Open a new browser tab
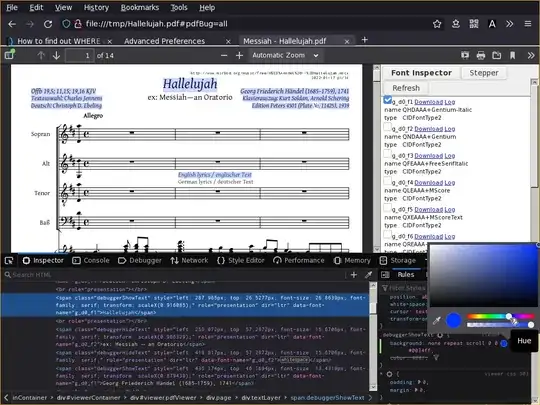Viewport: 540px width, 405px height. (364, 40)
